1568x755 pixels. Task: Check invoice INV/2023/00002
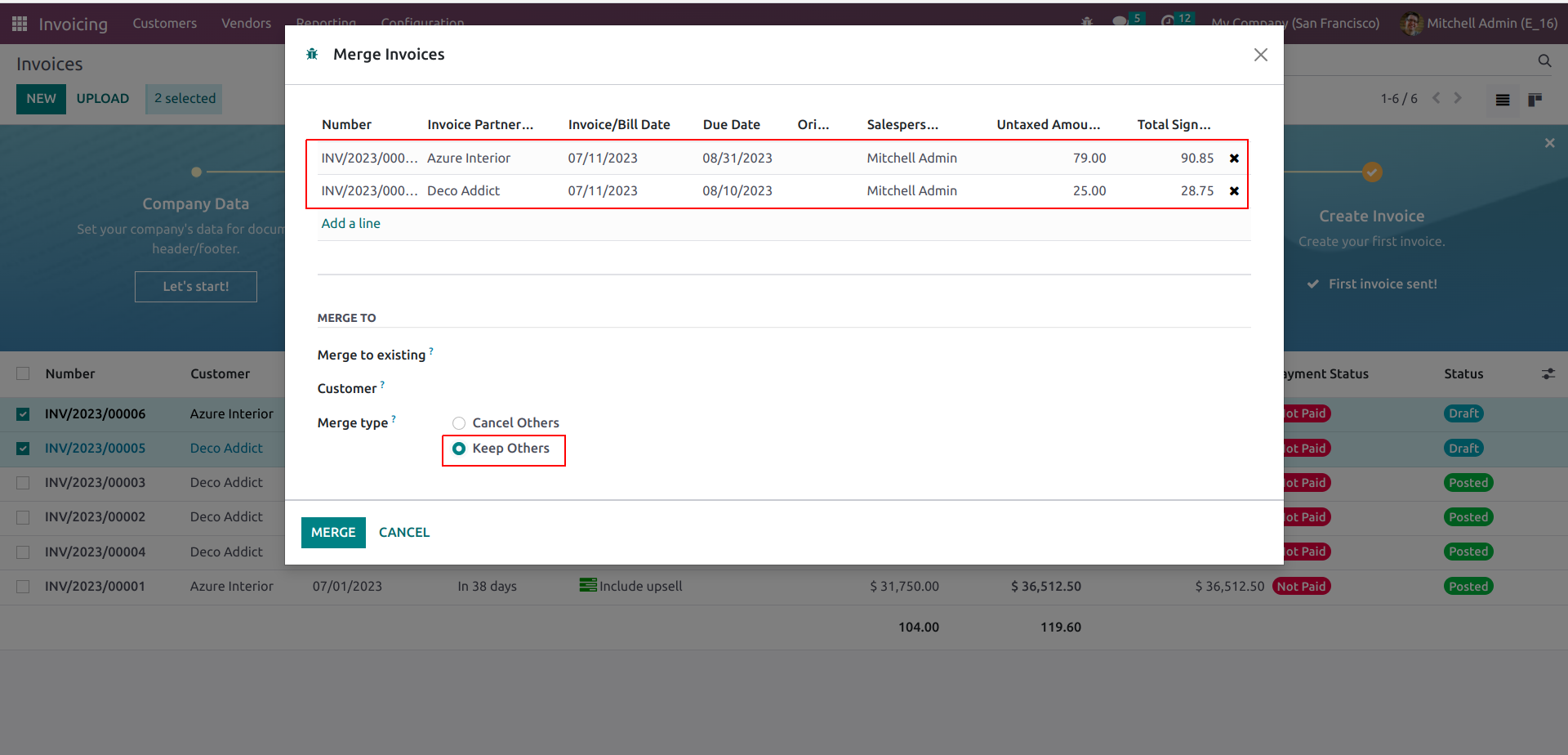pos(23,517)
